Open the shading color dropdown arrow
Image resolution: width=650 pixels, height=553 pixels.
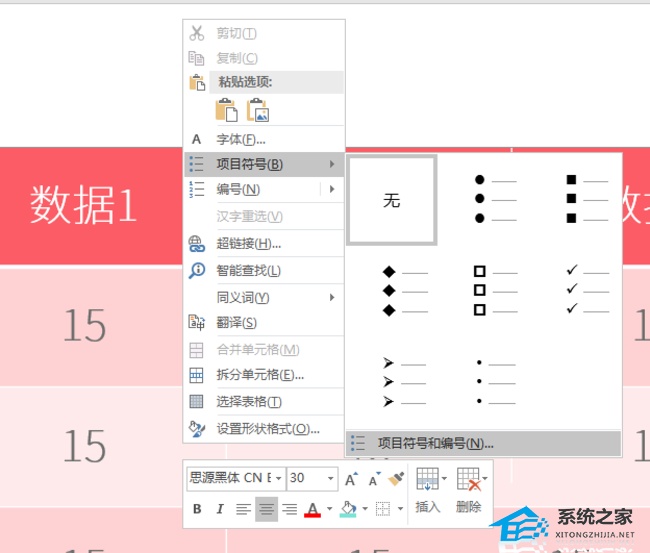[x=365, y=509]
